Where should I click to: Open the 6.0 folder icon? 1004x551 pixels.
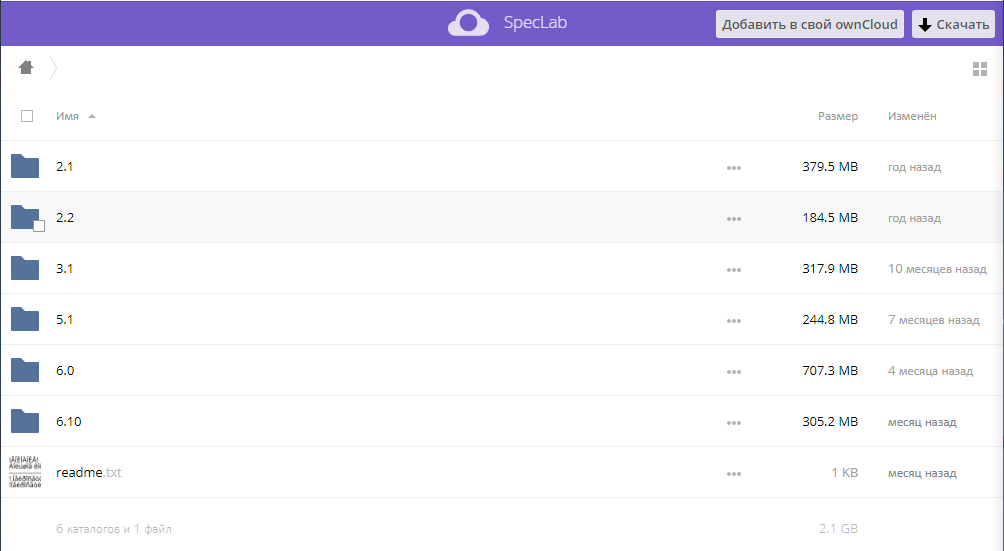[25, 370]
